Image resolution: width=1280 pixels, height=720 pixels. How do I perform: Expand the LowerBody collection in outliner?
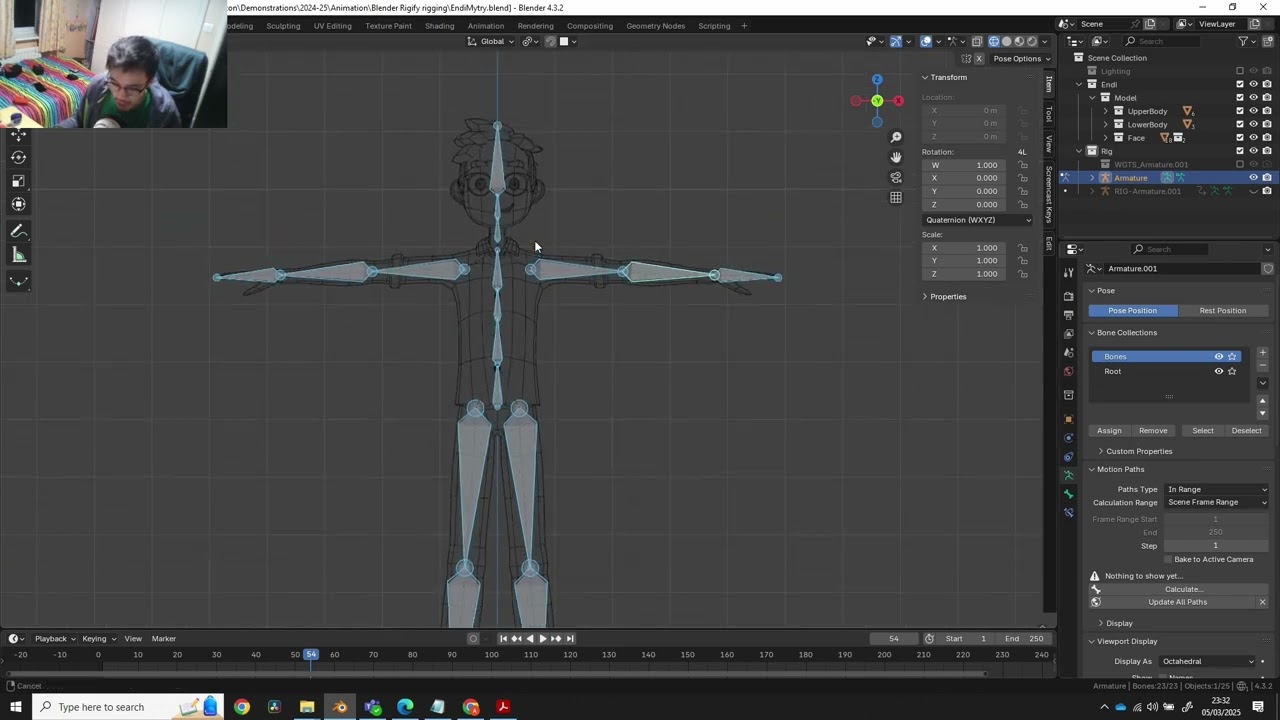pyautogui.click(x=1105, y=124)
